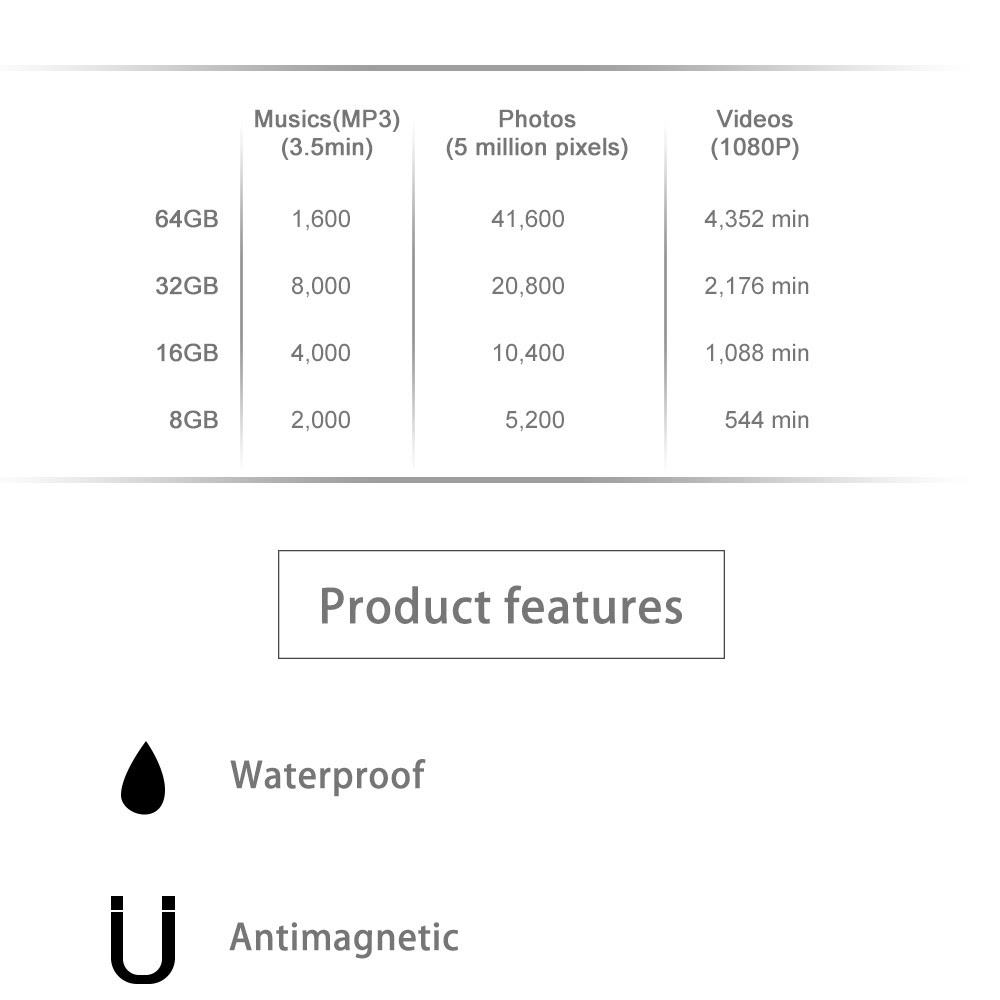Click the Photos (5 million pixels) header
The image size is (1000, 1000).
[x=537, y=133]
